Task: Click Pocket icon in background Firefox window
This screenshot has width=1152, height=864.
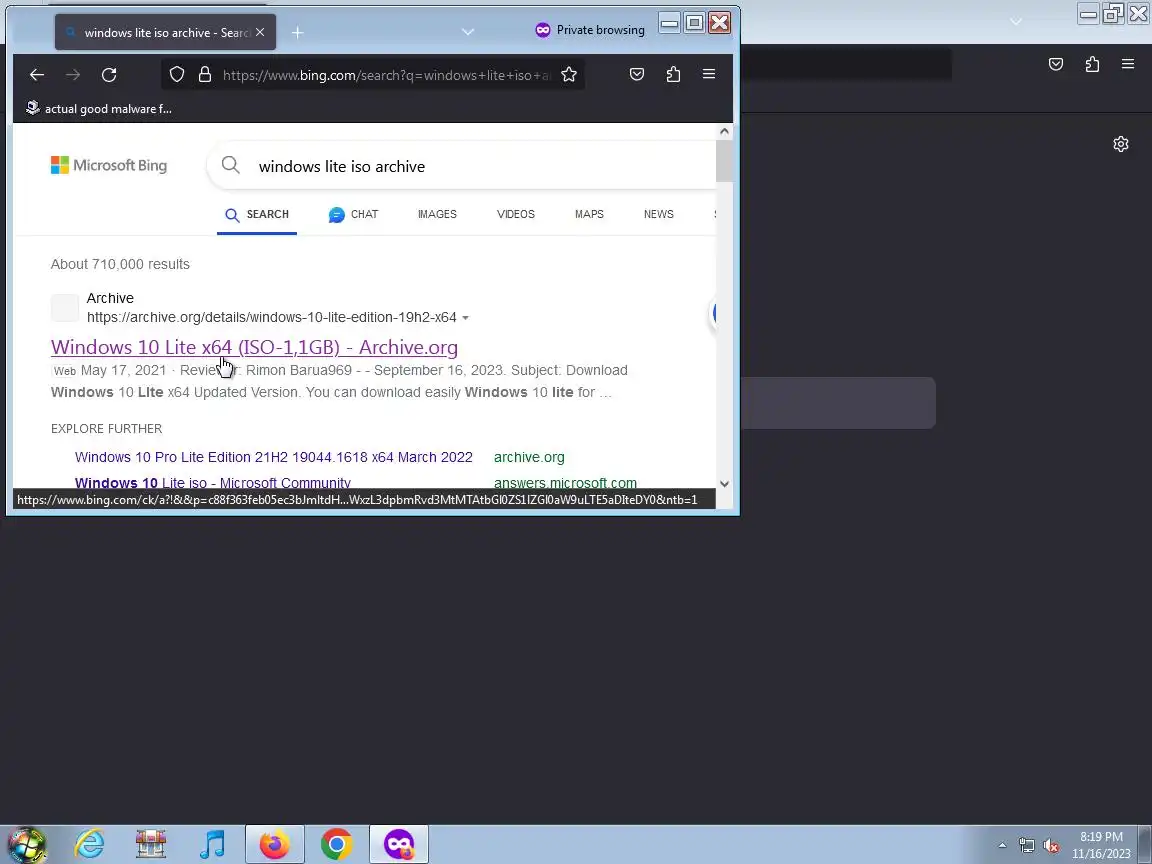Action: click(x=1056, y=65)
